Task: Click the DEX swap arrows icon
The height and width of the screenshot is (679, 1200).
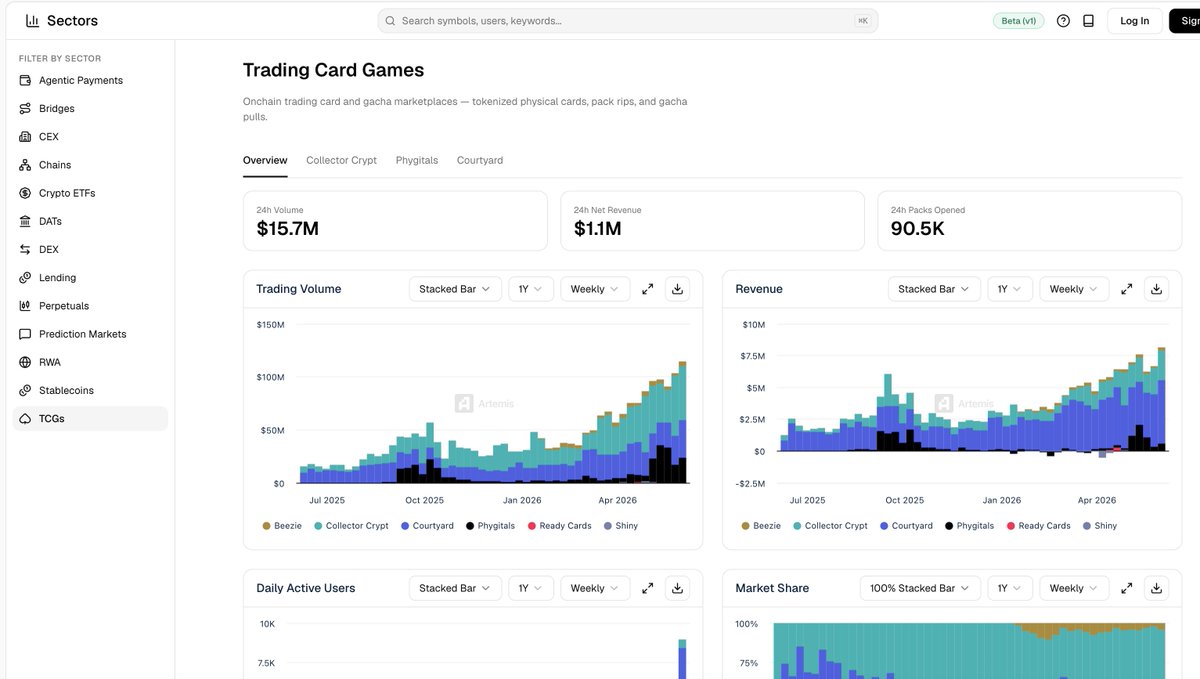Action: pyautogui.click(x=25, y=249)
